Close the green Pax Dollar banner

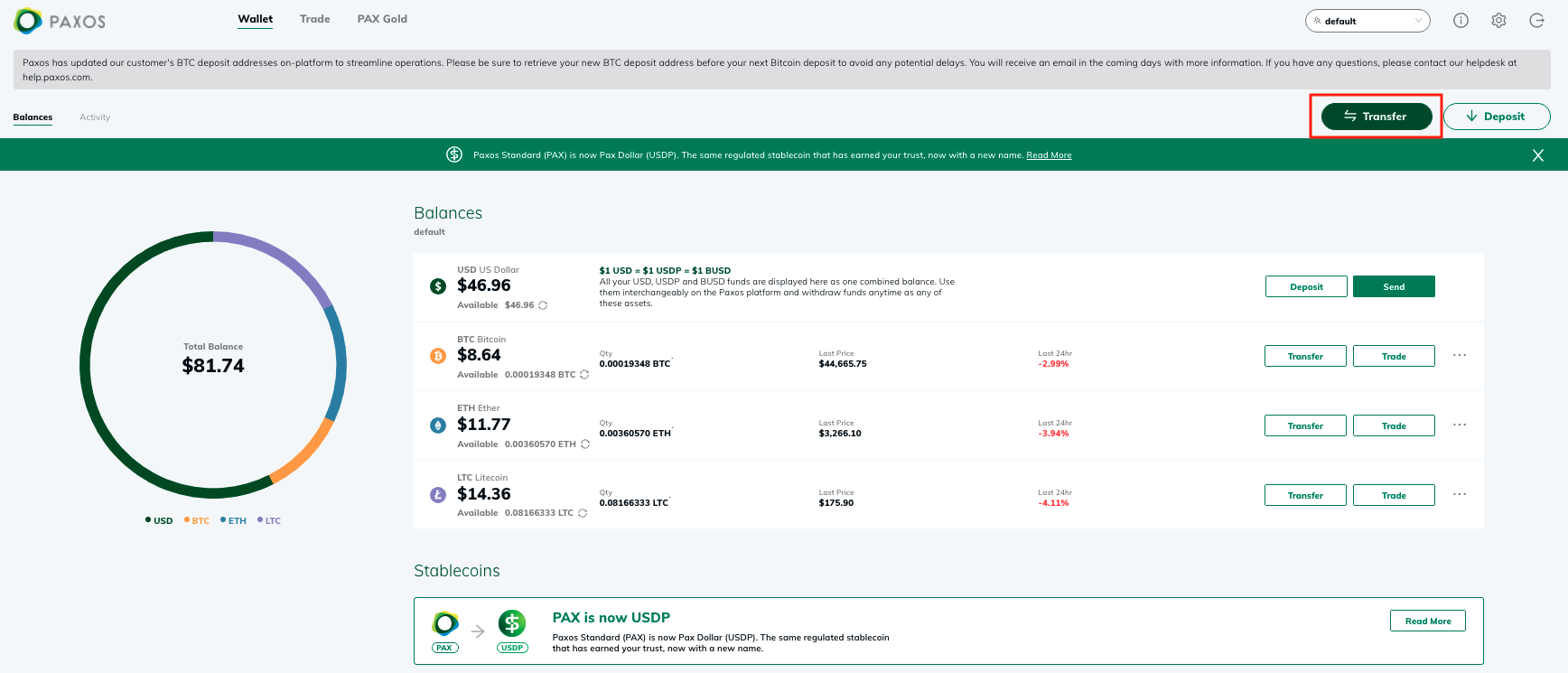coord(1538,155)
